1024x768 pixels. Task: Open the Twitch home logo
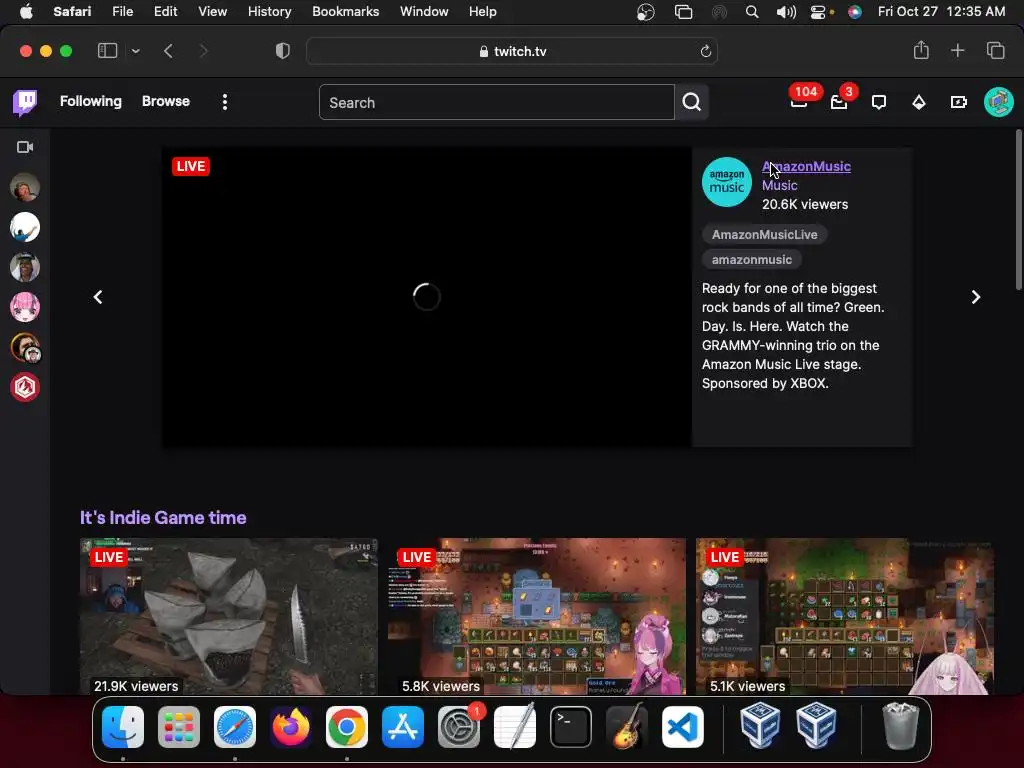[x=25, y=103]
